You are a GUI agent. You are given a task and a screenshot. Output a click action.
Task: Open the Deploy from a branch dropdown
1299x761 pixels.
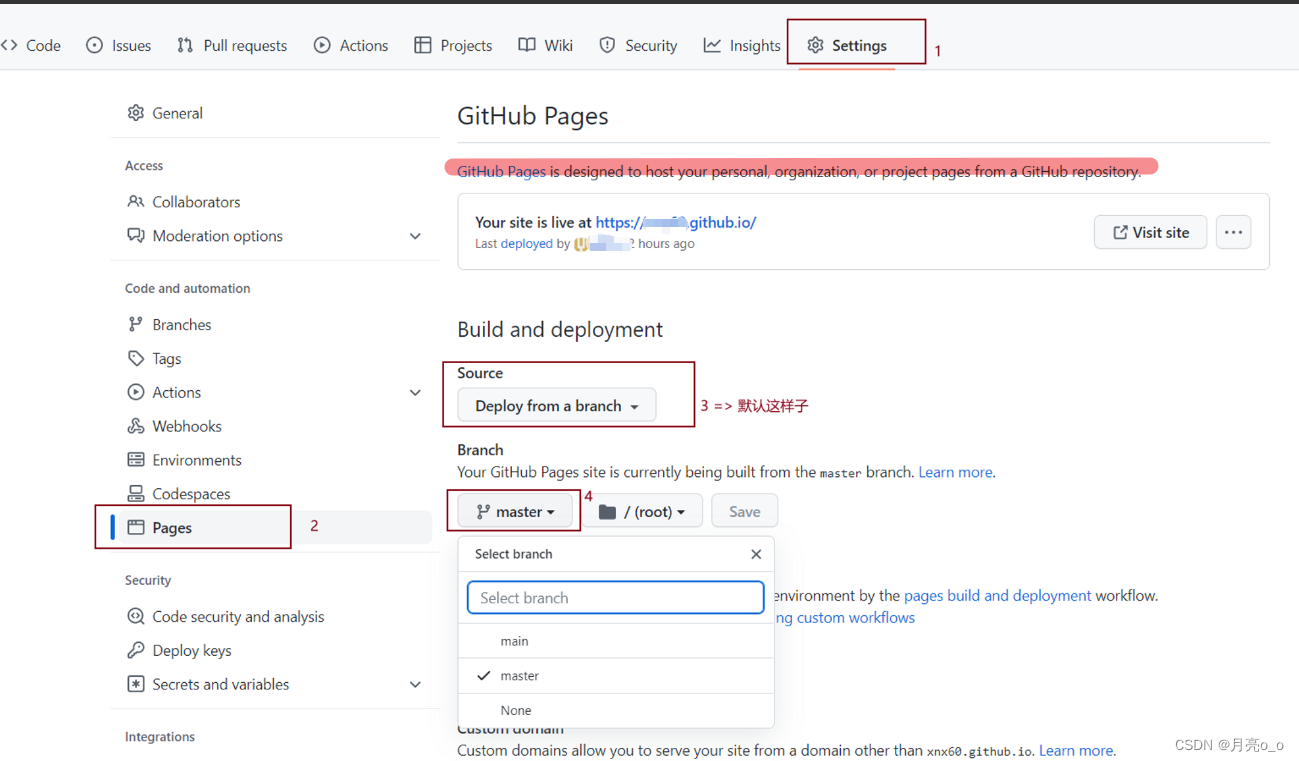(x=556, y=405)
